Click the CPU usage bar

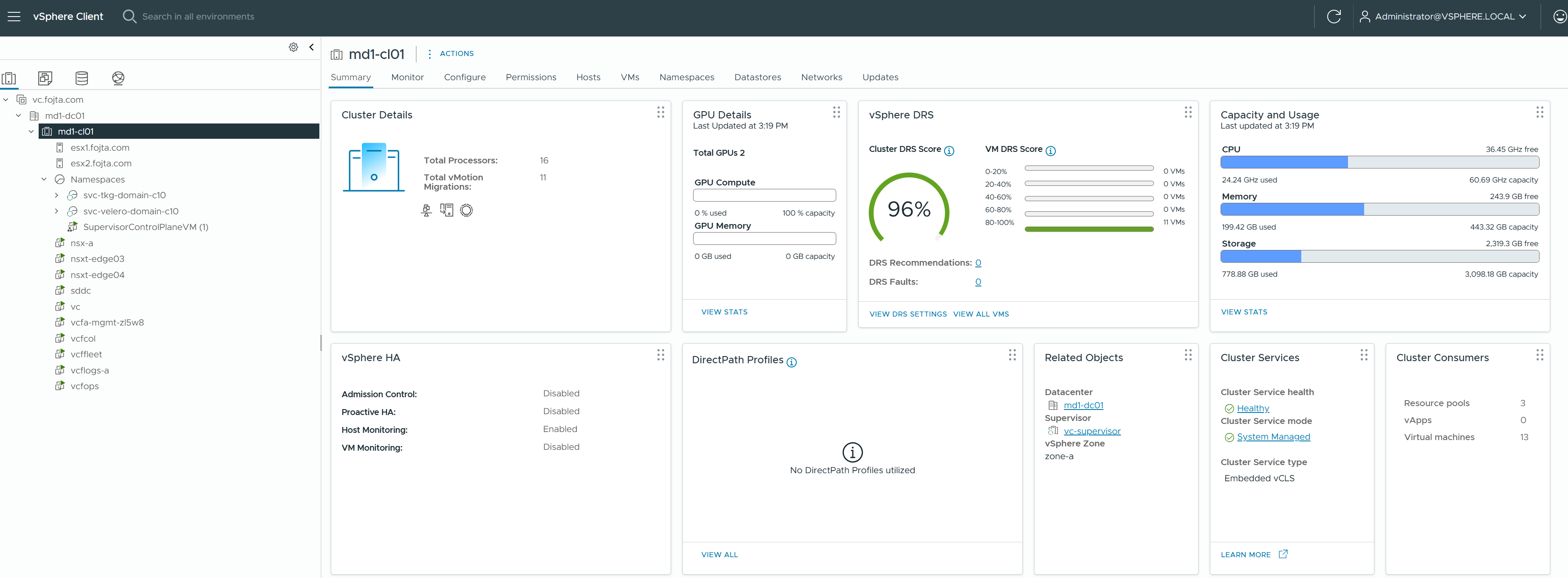[1379, 163]
